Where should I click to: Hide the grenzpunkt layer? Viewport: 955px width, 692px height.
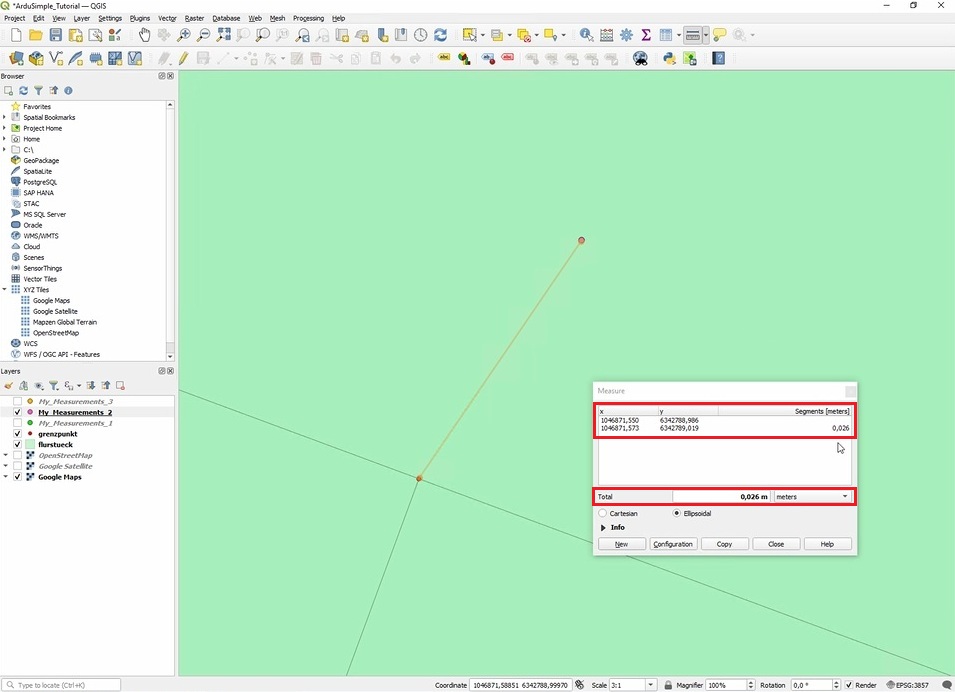point(17,434)
